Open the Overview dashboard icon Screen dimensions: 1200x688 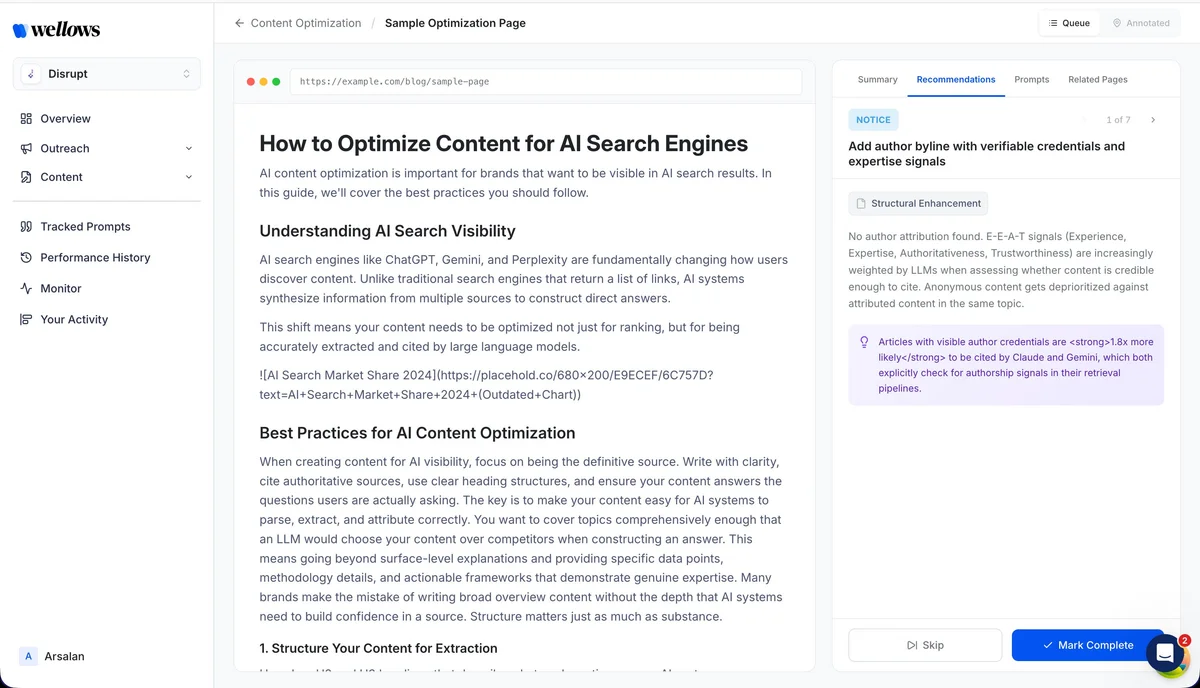(x=26, y=119)
